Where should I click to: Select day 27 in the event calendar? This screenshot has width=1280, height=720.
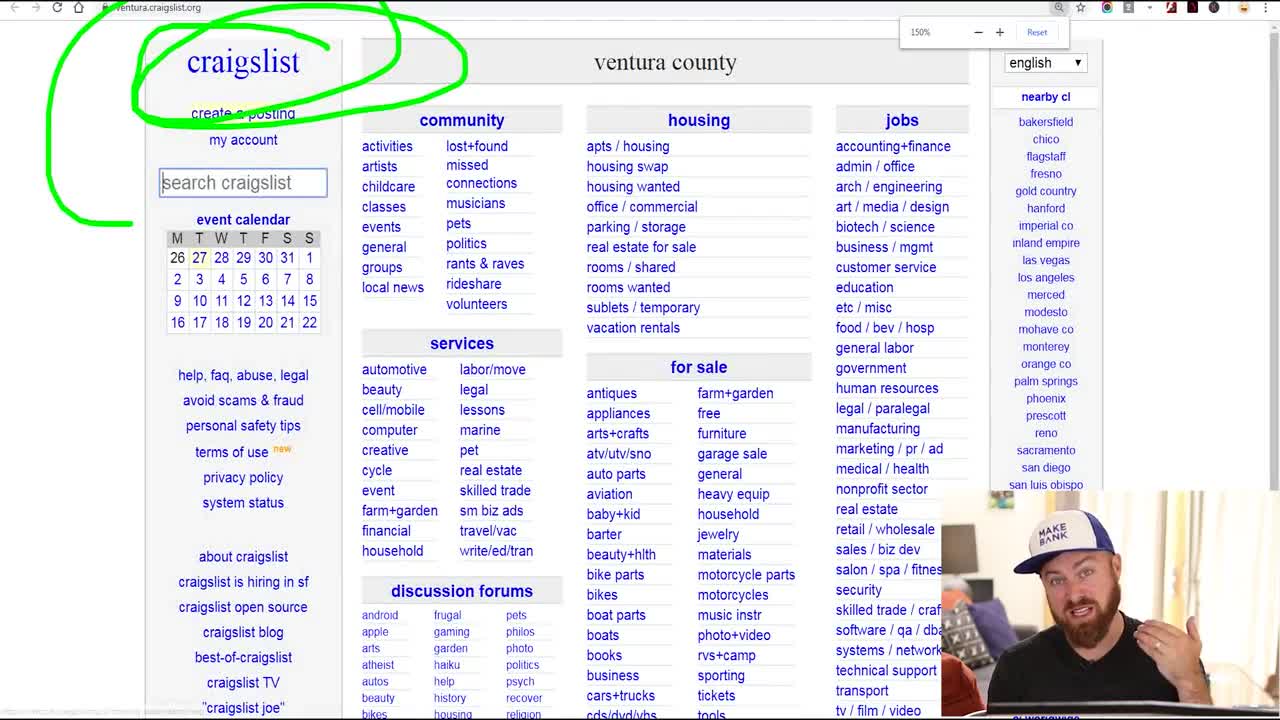[x=199, y=258]
